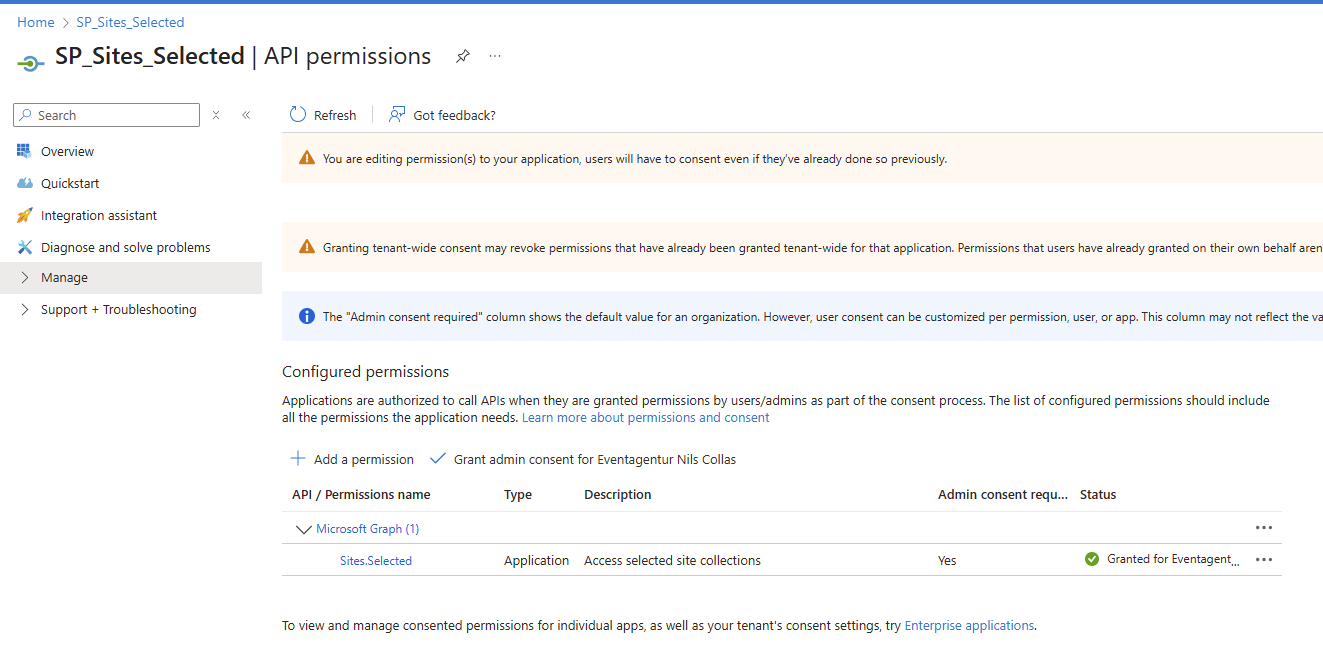This screenshot has height=648, width=1323.
Task: Pin the API permissions page
Action: tap(462, 57)
